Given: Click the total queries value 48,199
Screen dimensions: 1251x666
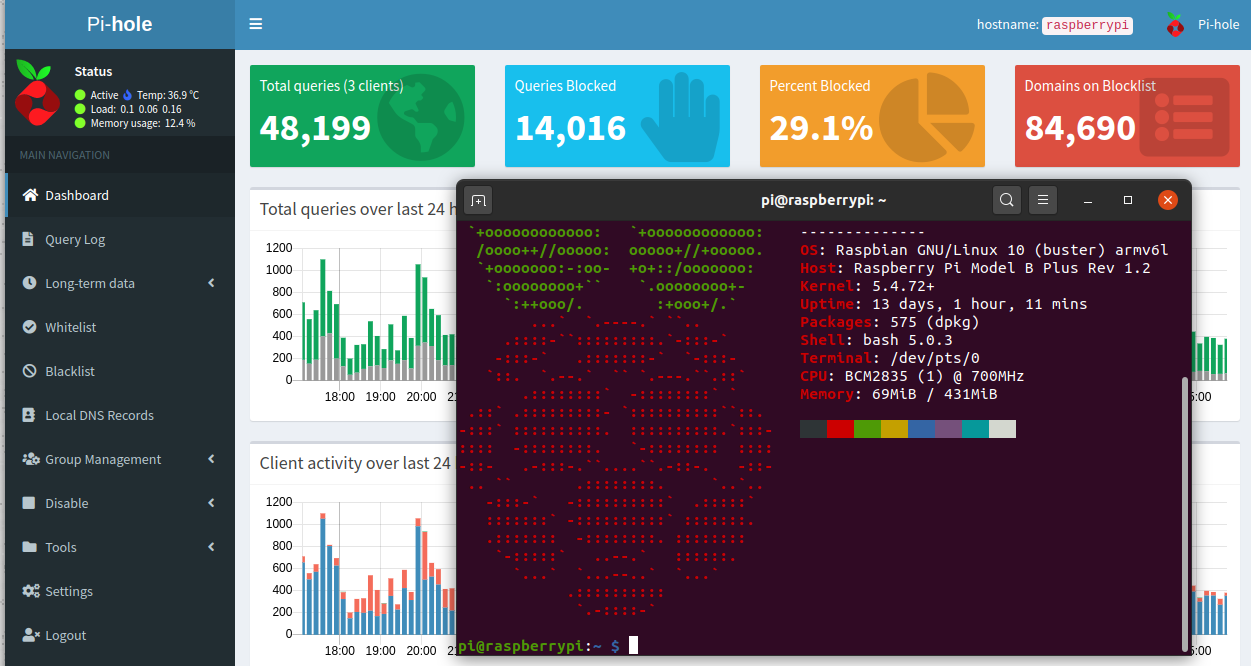Looking at the screenshot, I should (315, 128).
